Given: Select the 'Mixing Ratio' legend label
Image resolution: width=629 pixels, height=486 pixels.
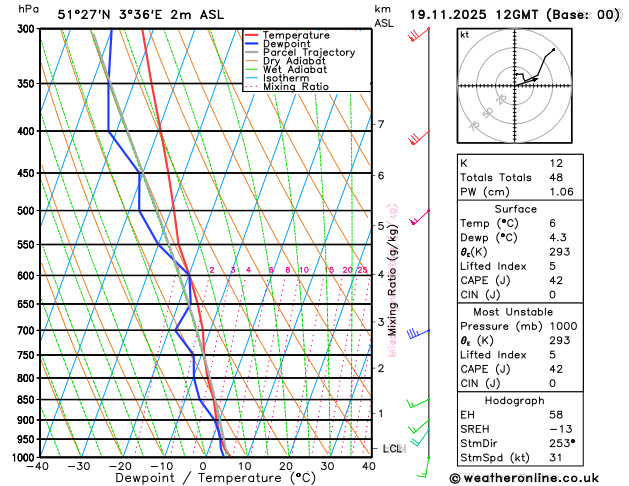Looking at the screenshot, I should coord(296,87).
